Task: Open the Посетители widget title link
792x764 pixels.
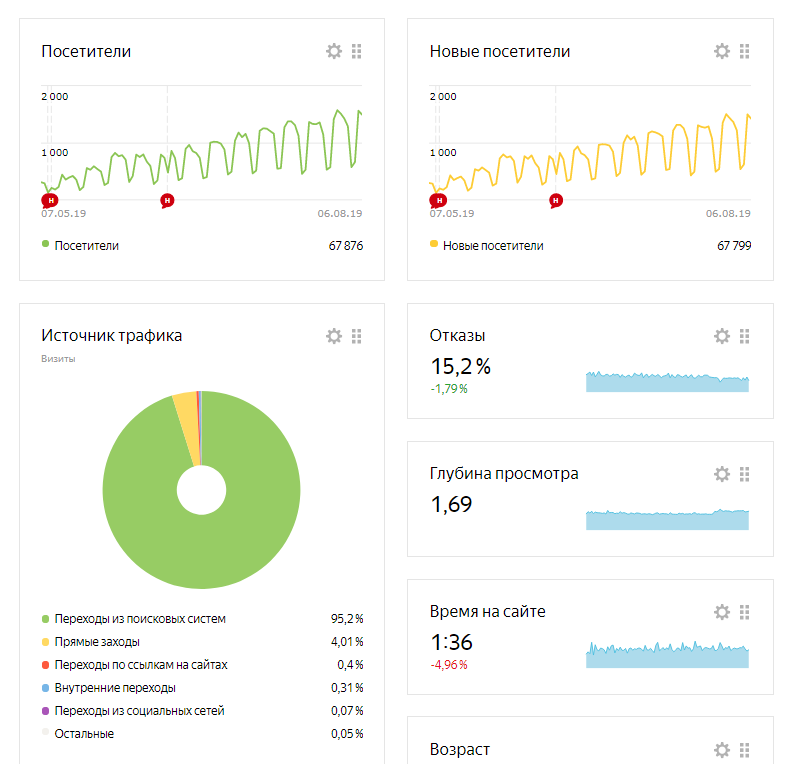Action: tap(86, 51)
